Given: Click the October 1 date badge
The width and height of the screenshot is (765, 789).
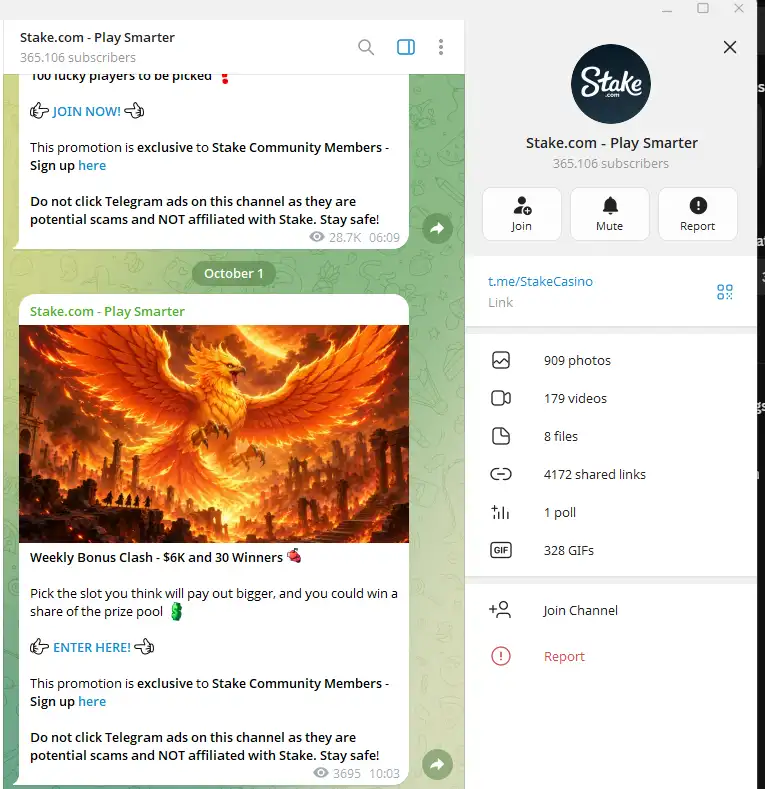Looking at the screenshot, I should (234, 273).
